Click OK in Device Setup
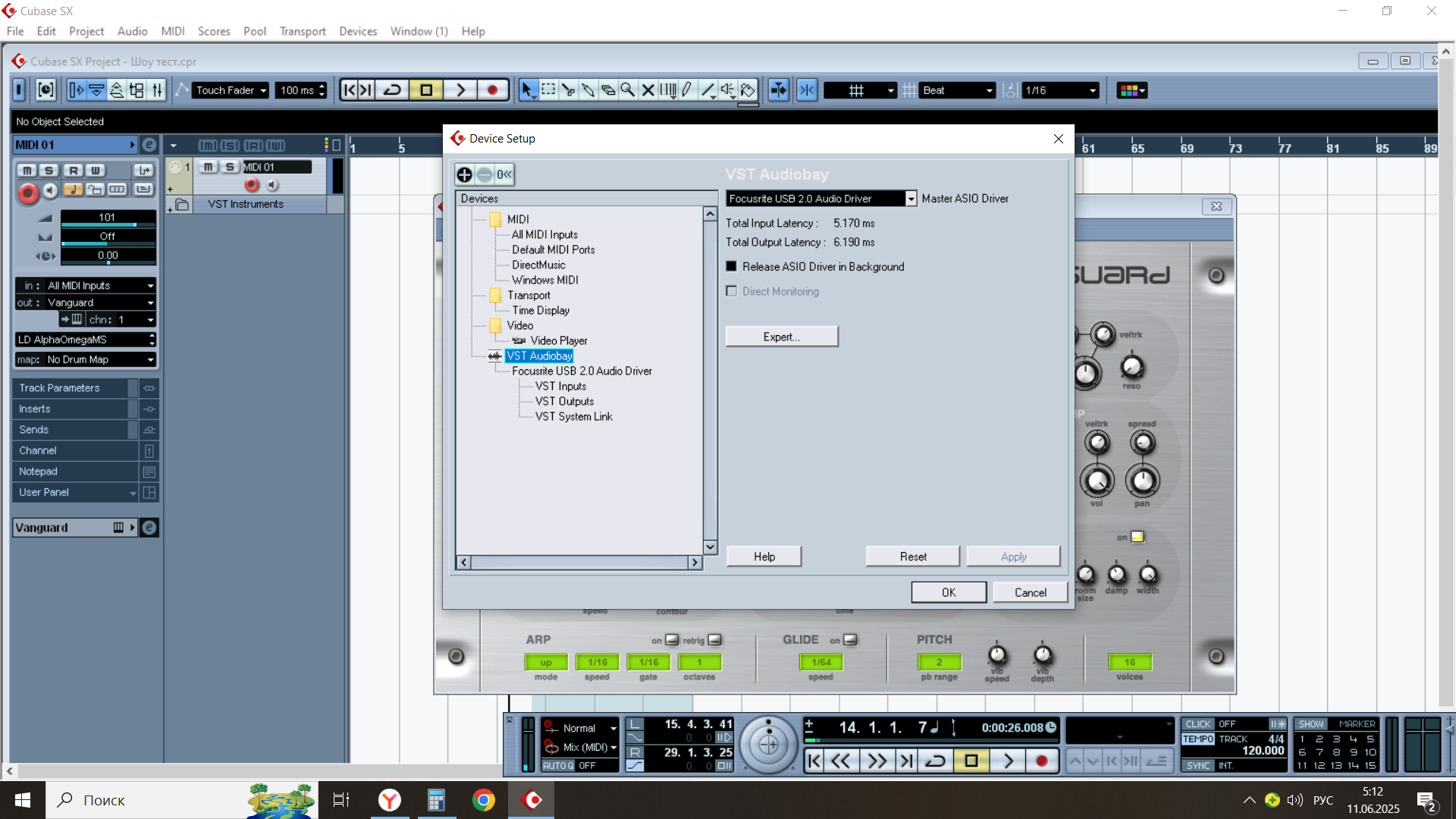Screen dimensions: 1456x819 [949, 592]
